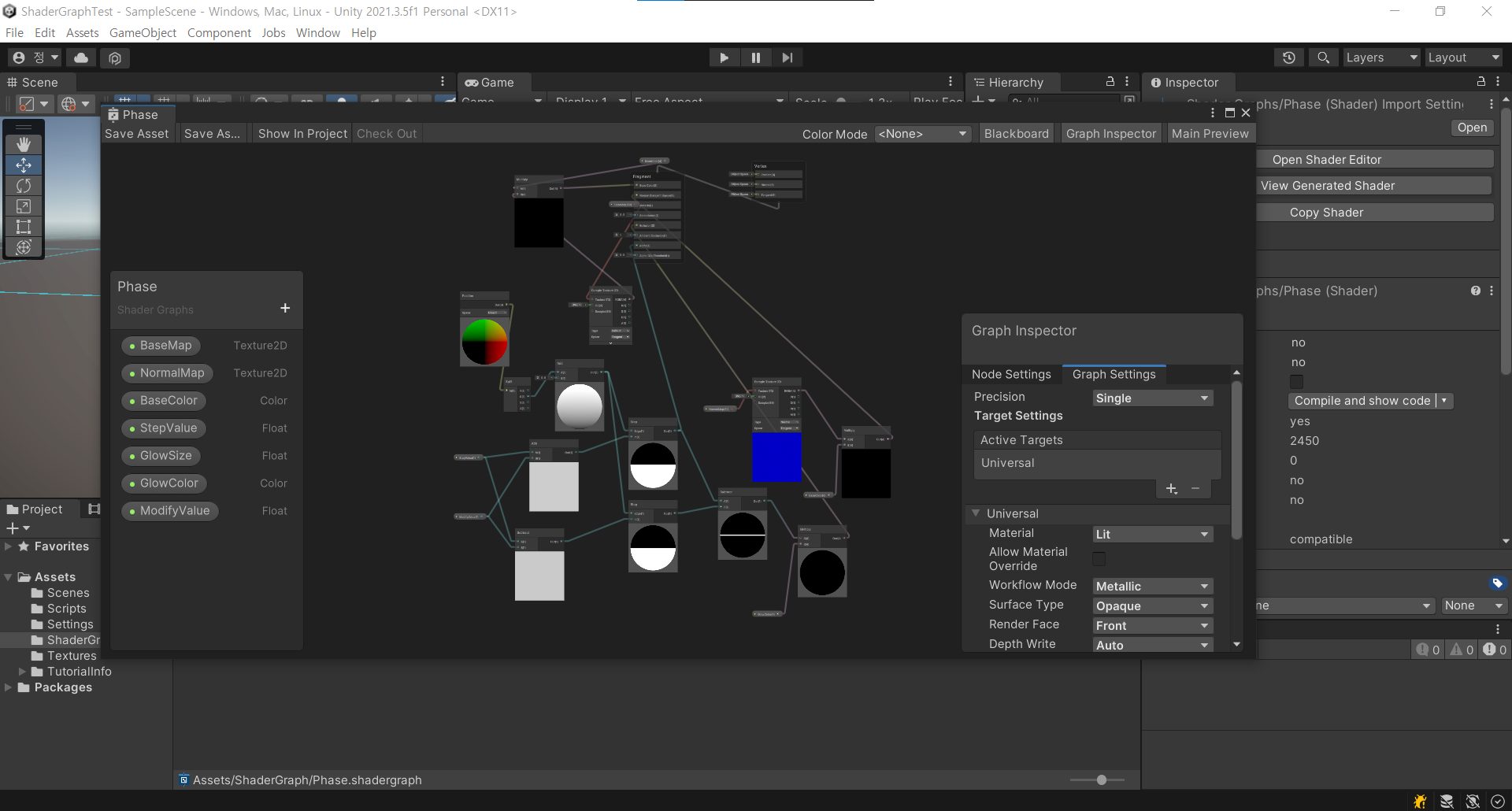1512x811 pixels.
Task: Open the Component menu
Action: point(219,32)
